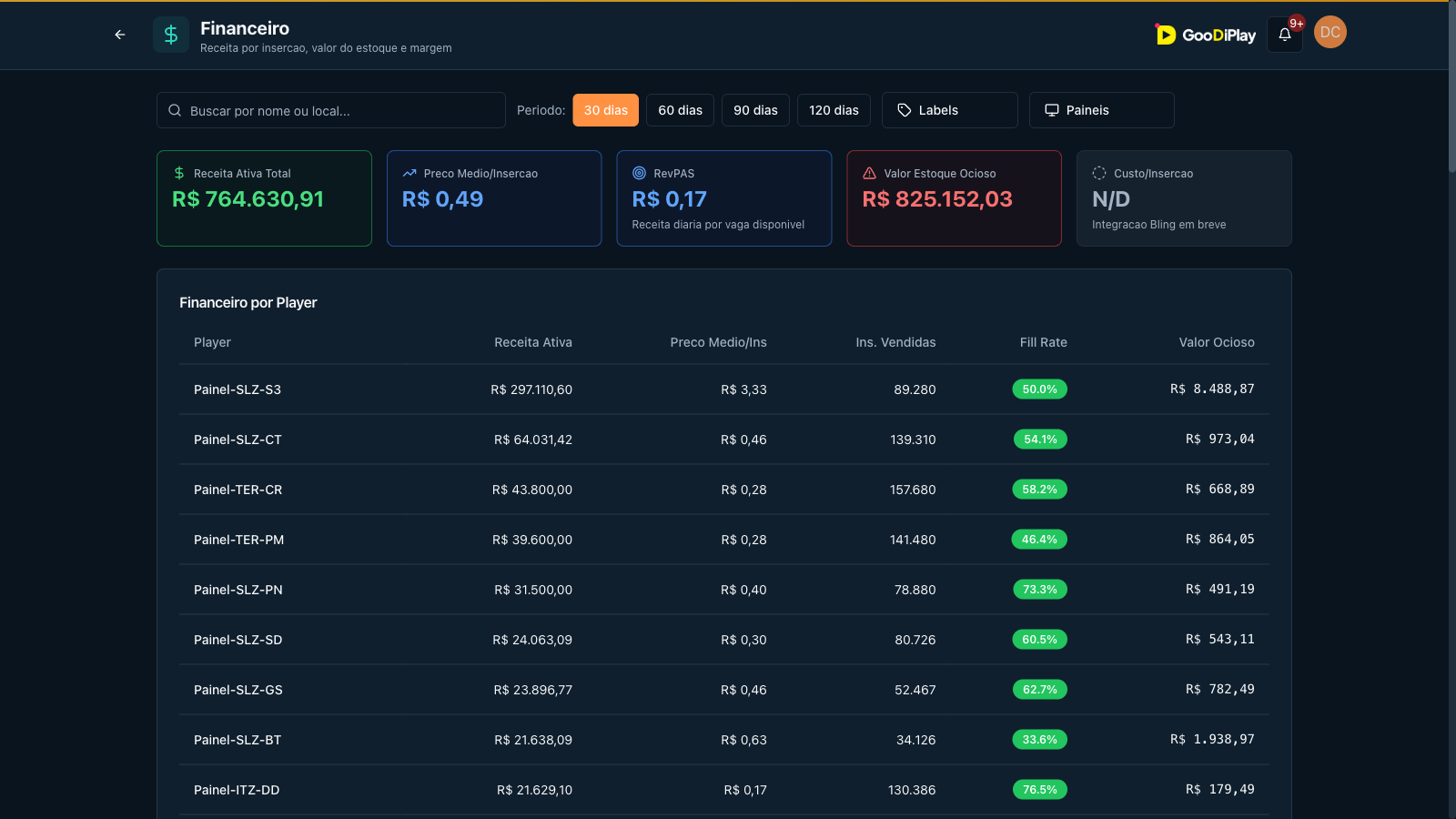Image resolution: width=1456 pixels, height=819 pixels.
Task: Select the Painel-SLZ-PN row name
Action: (238, 590)
